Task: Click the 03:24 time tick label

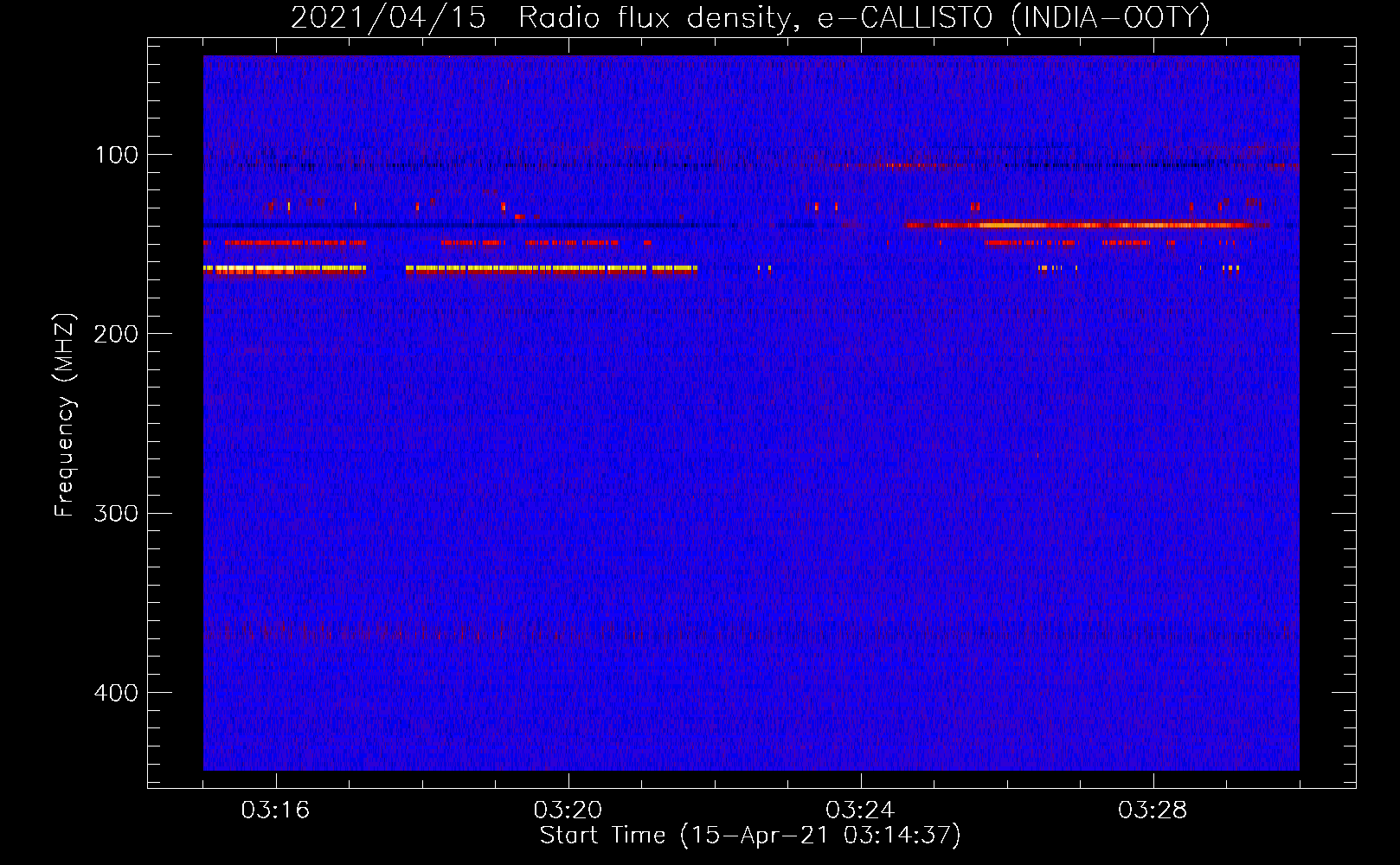Action: pos(860,811)
